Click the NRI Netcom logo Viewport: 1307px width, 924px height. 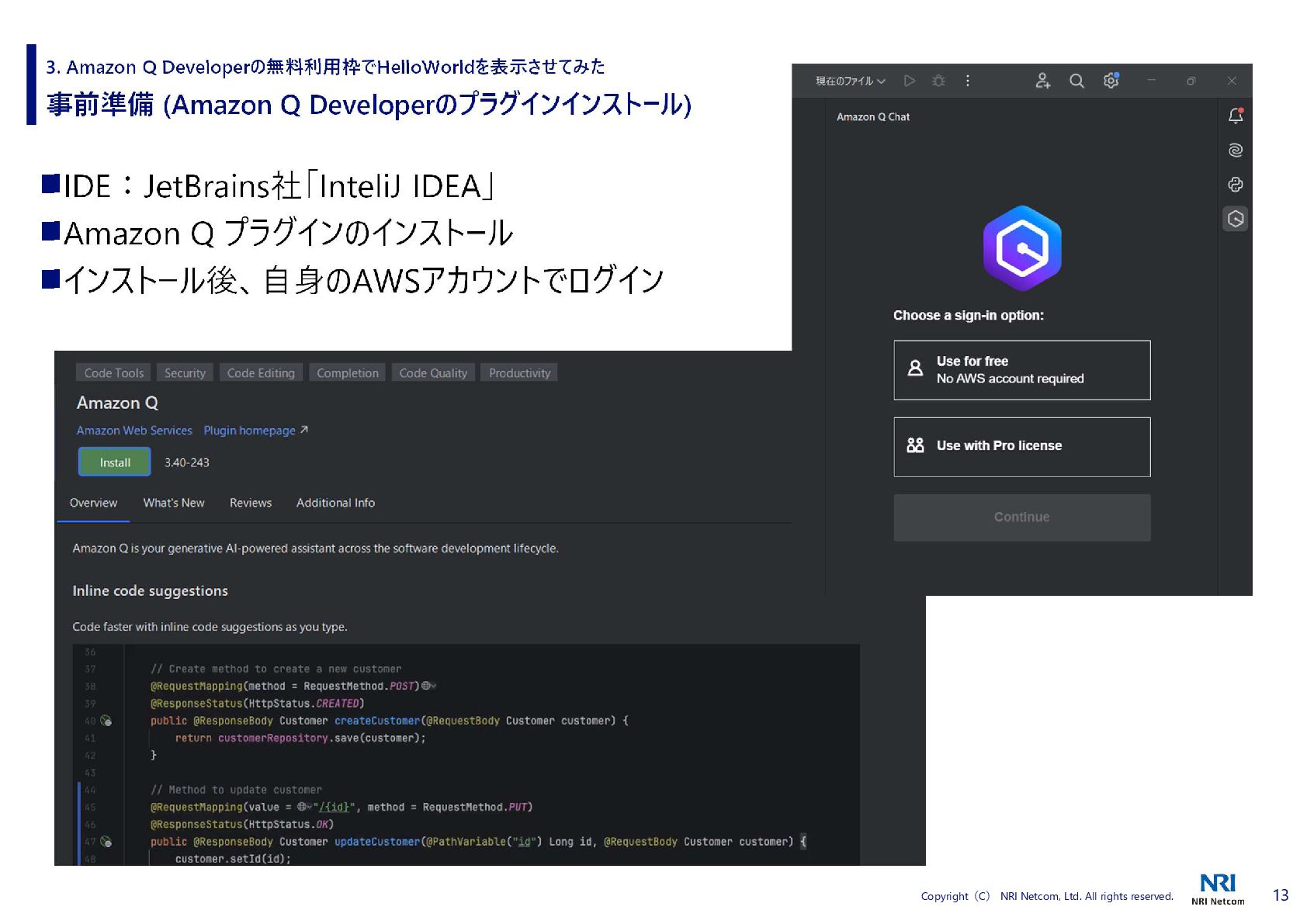[1218, 889]
